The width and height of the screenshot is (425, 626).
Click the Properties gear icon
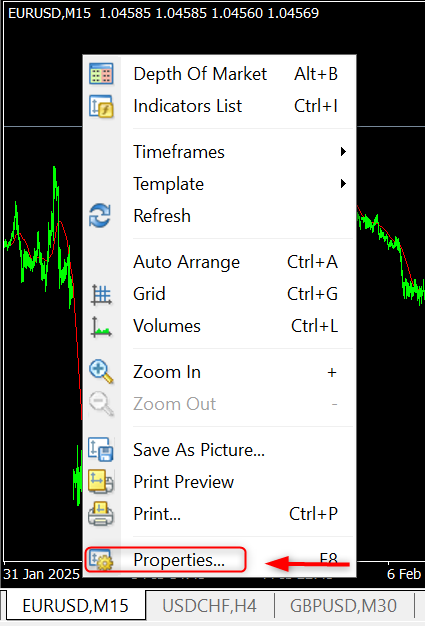click(x=101, y=560)
